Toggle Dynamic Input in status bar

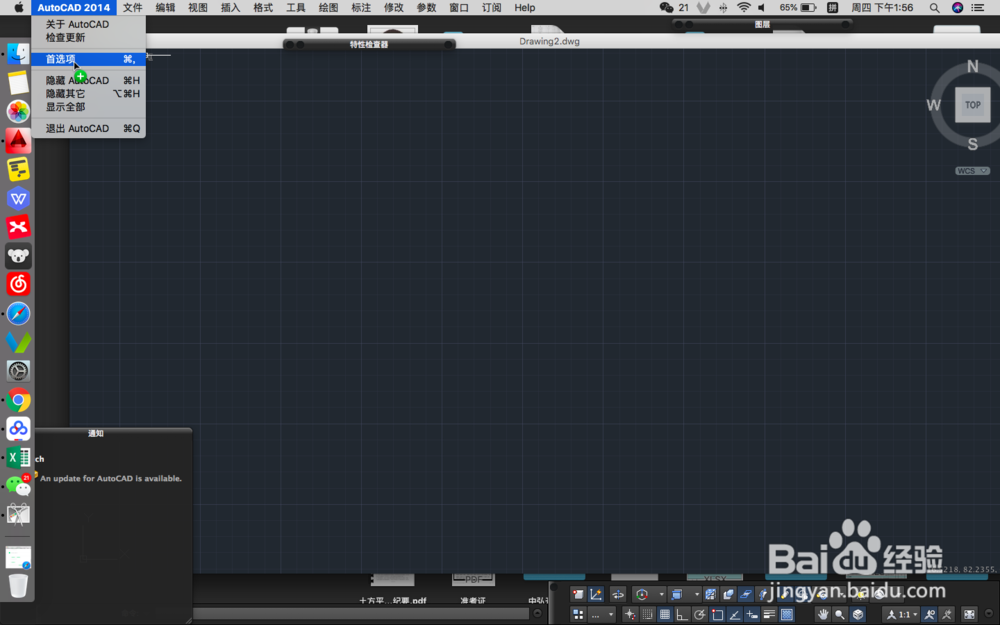click(752, 615)
